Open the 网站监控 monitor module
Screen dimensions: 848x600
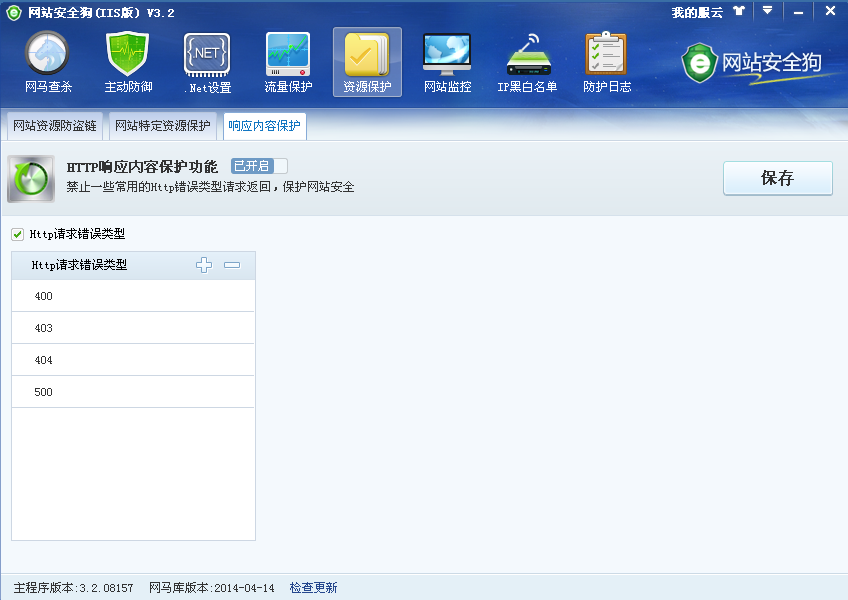tap(447, 62)
